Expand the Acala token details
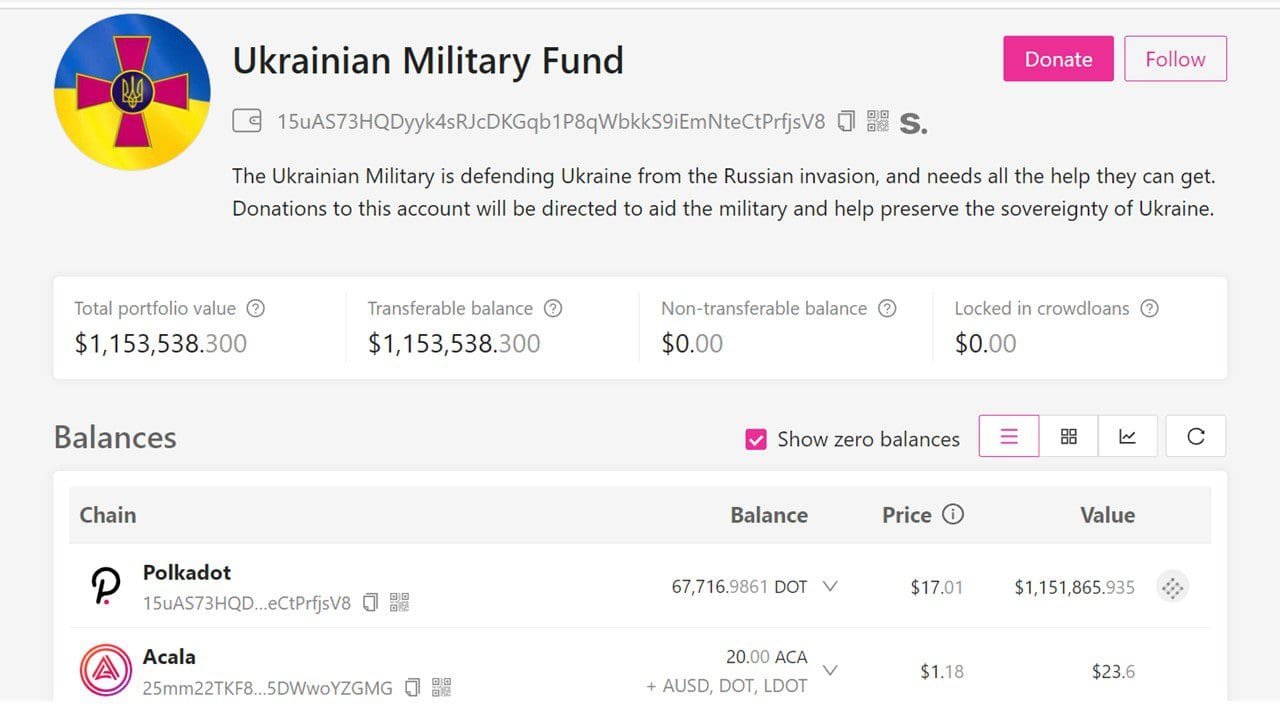Image resolution: width=1280 pixels, height=720 pixels. [x=830, y=671]
